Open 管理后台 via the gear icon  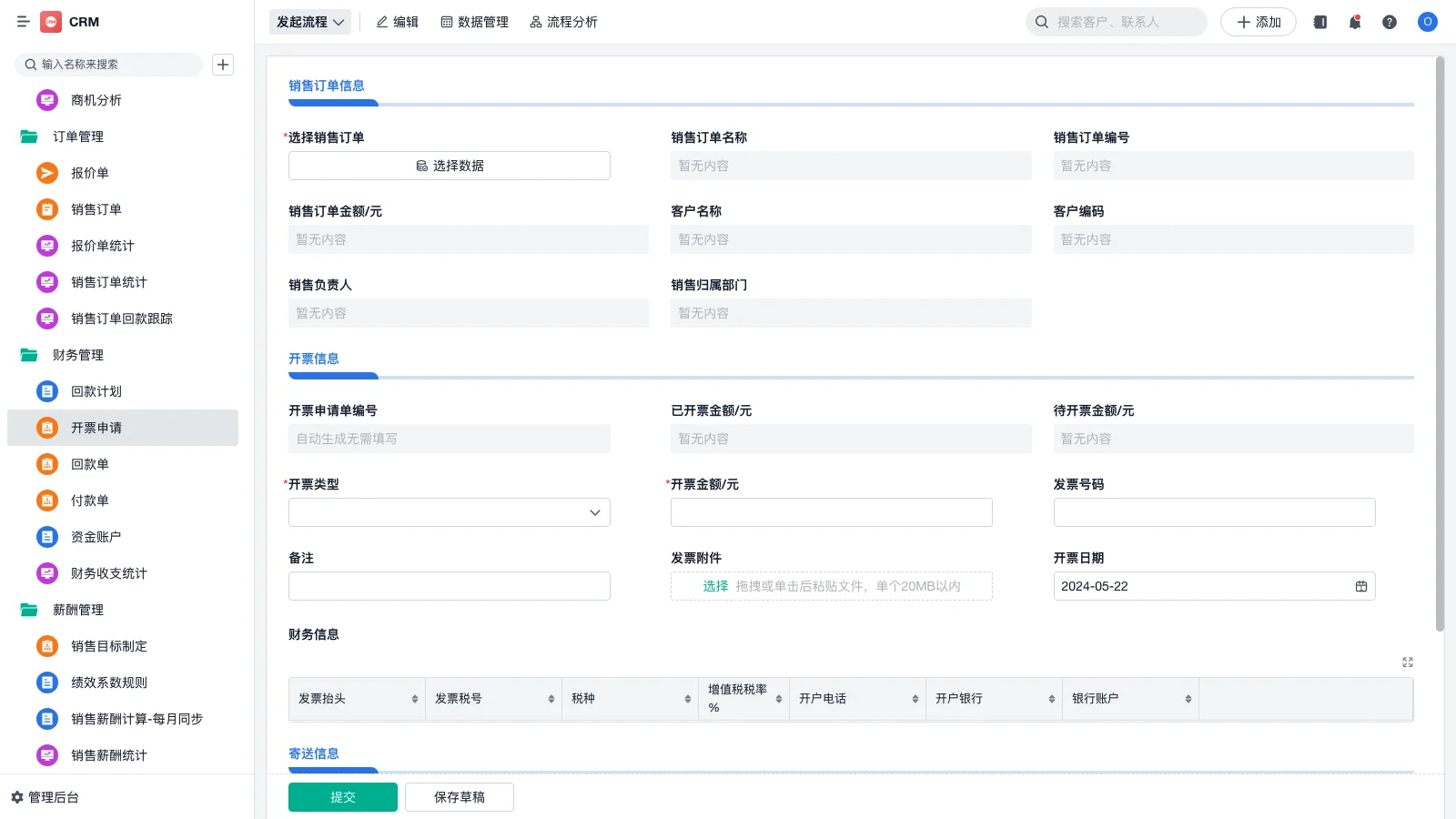coord(47,797)
